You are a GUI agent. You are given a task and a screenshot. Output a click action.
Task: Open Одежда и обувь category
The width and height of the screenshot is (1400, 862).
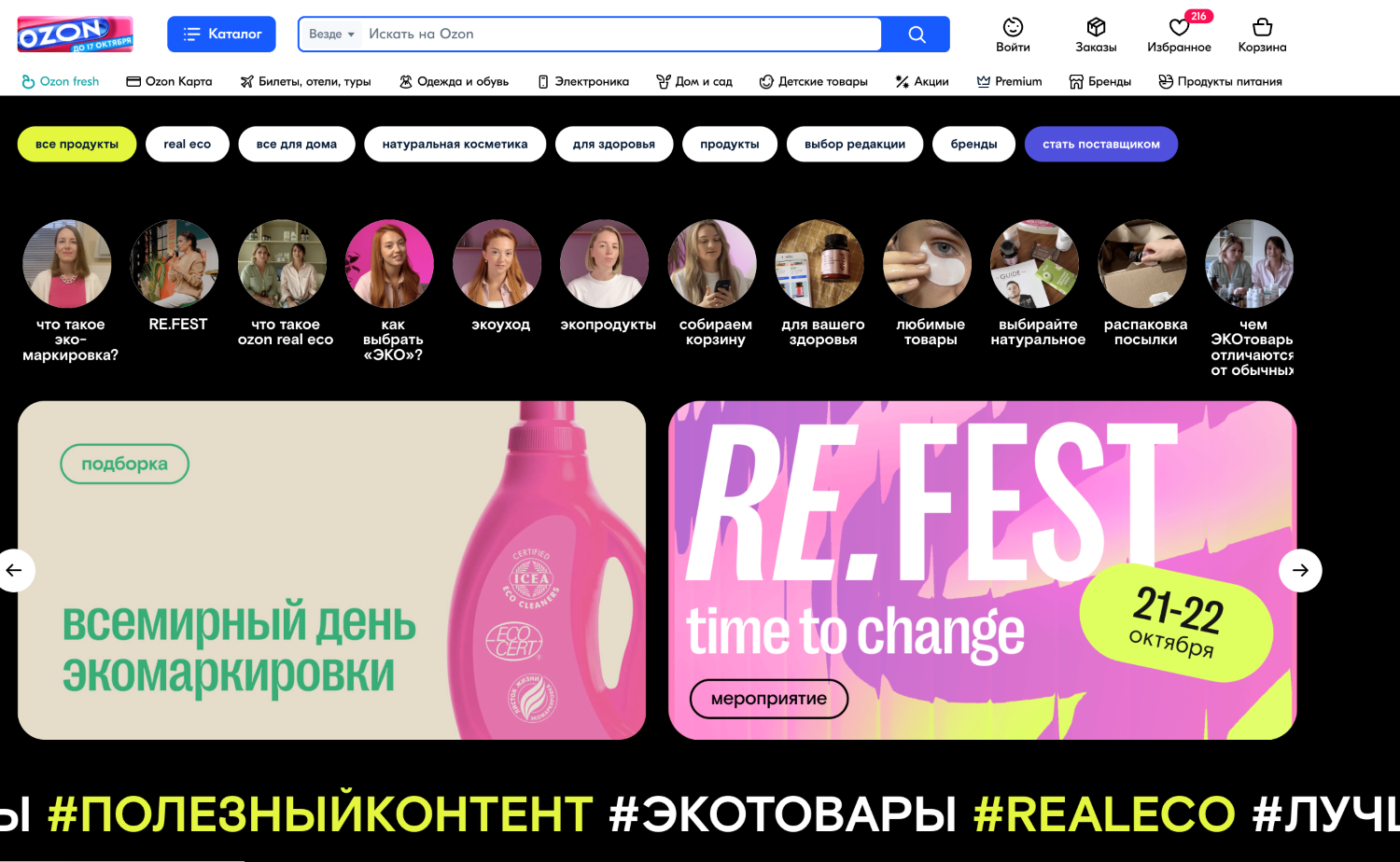[454, 81]
